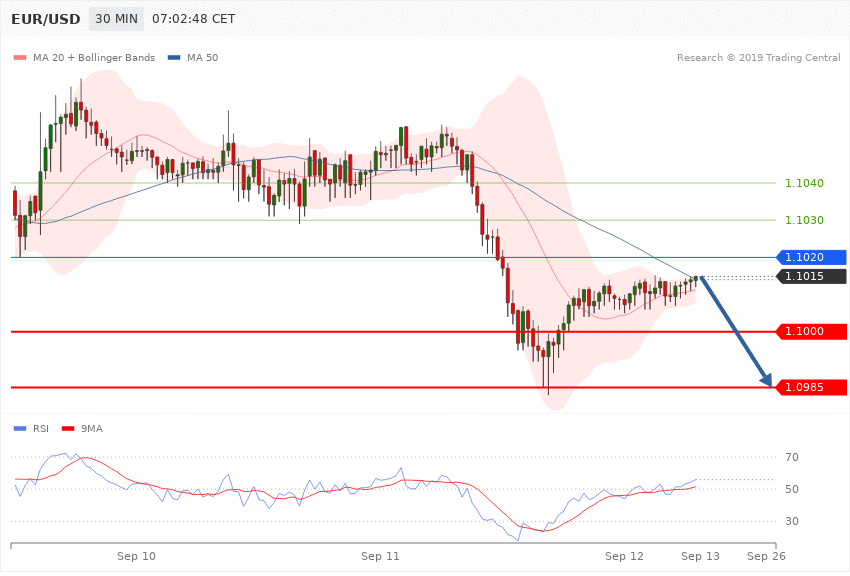This screenshot has width=850, height=576.
Task: Click the Sep 13 date axis label
Action: pyautogui.click(x=700, y=556)
